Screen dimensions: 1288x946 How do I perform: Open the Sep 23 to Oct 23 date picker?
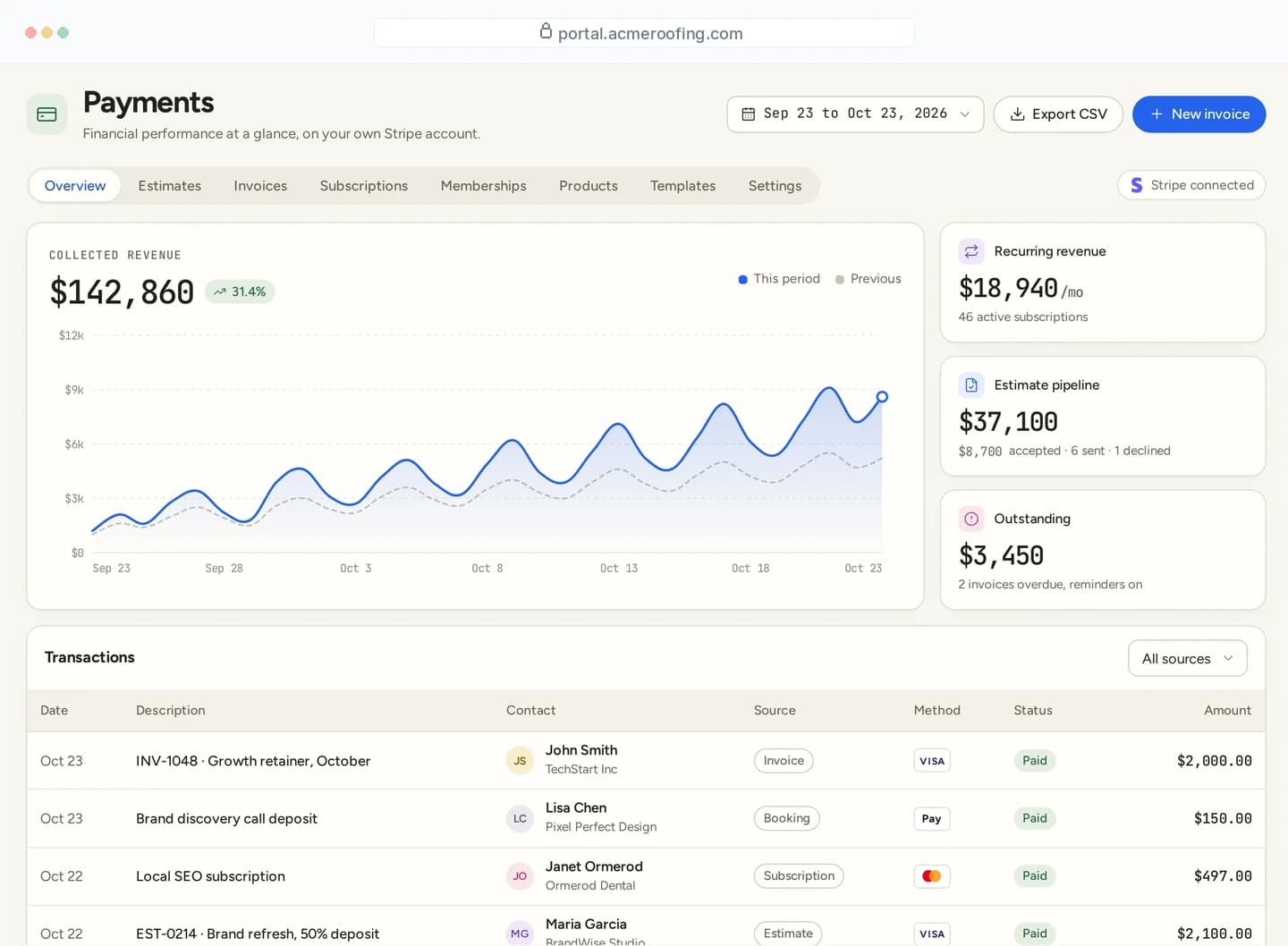tap(855, 114)
